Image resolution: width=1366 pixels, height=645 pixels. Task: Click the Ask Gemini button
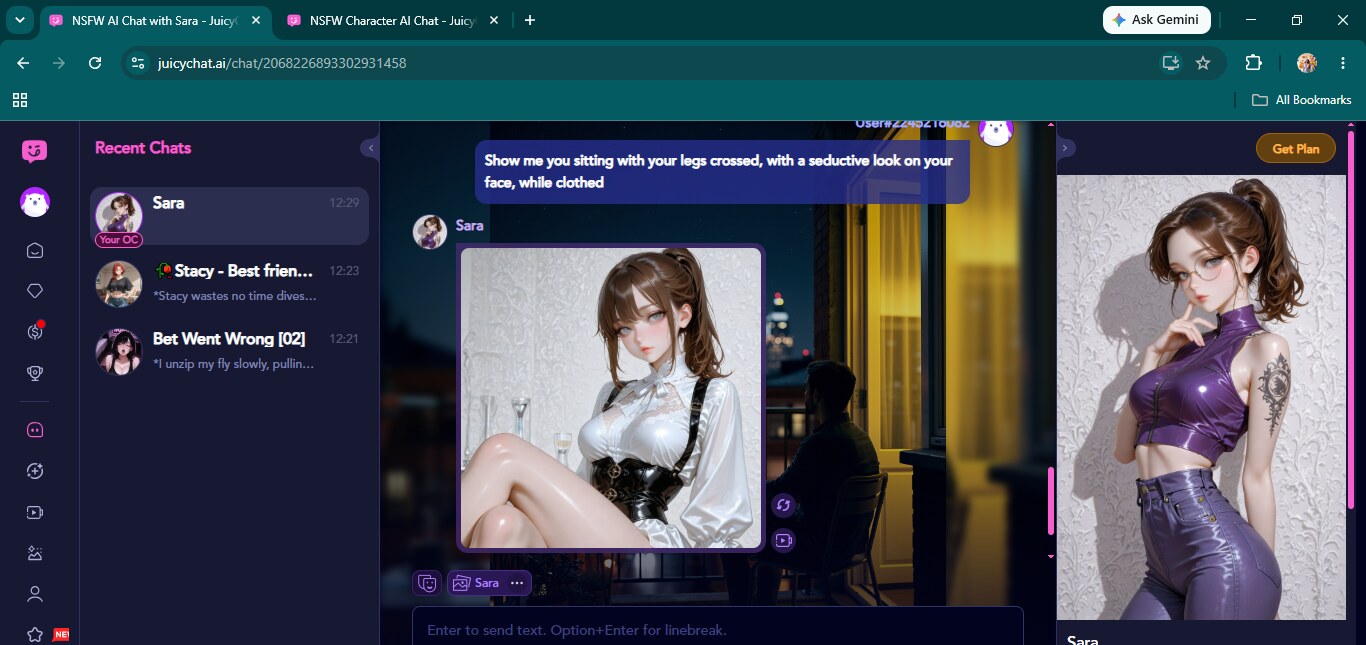1156,20
